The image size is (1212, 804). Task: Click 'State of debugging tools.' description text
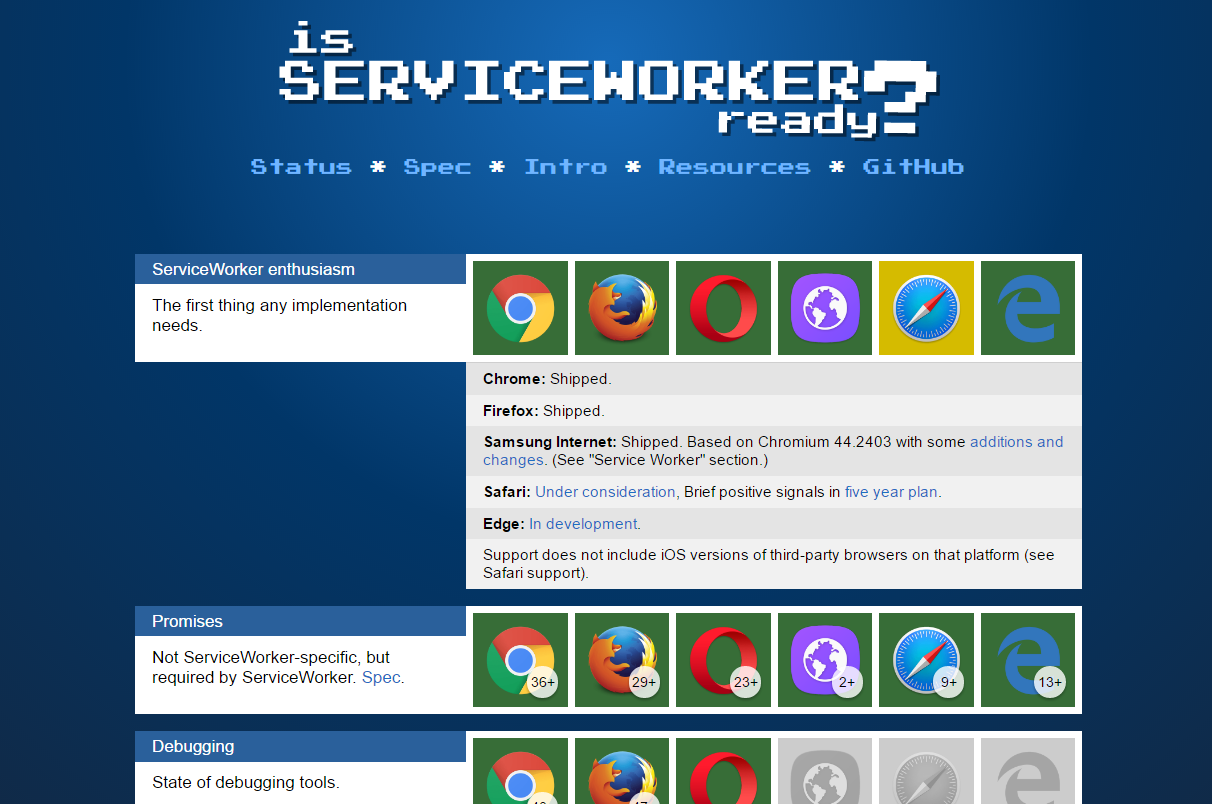tap(246, 782)
